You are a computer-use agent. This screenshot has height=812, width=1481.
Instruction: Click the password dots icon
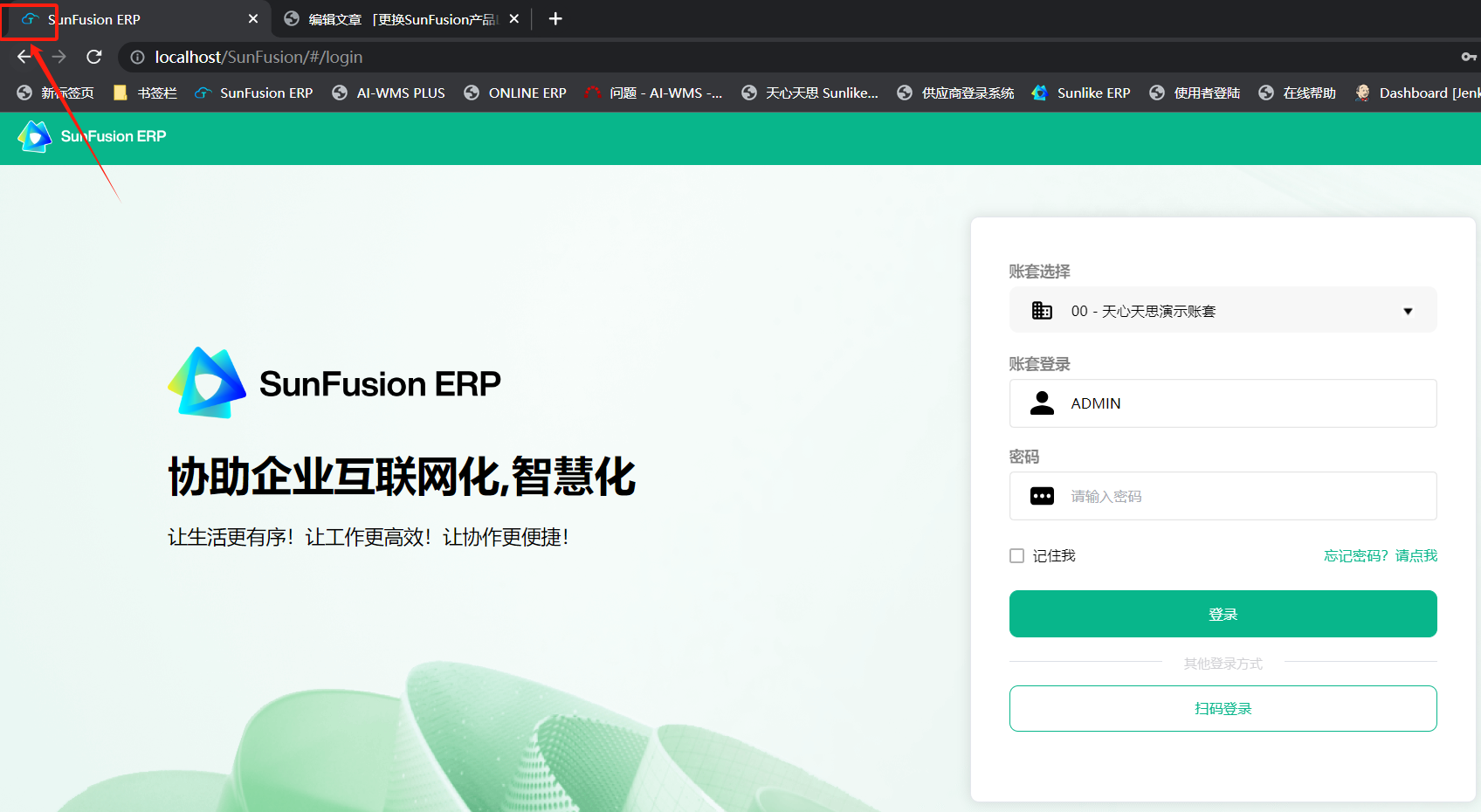coord(1042,496)
